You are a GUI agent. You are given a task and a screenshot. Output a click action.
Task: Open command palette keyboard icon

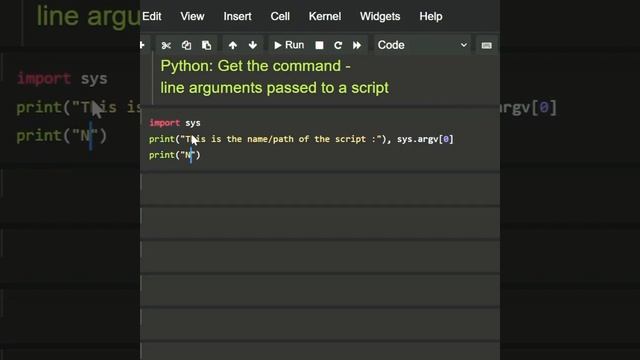coord(486,45)
